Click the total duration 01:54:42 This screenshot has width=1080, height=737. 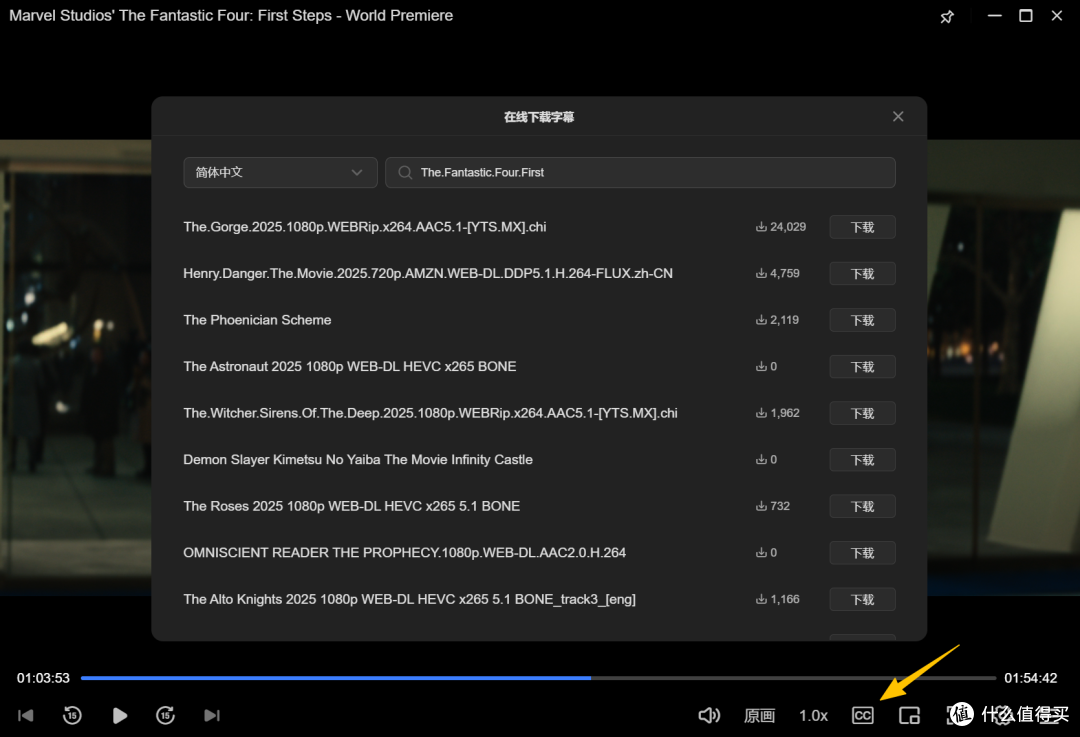click(1030, 678)
